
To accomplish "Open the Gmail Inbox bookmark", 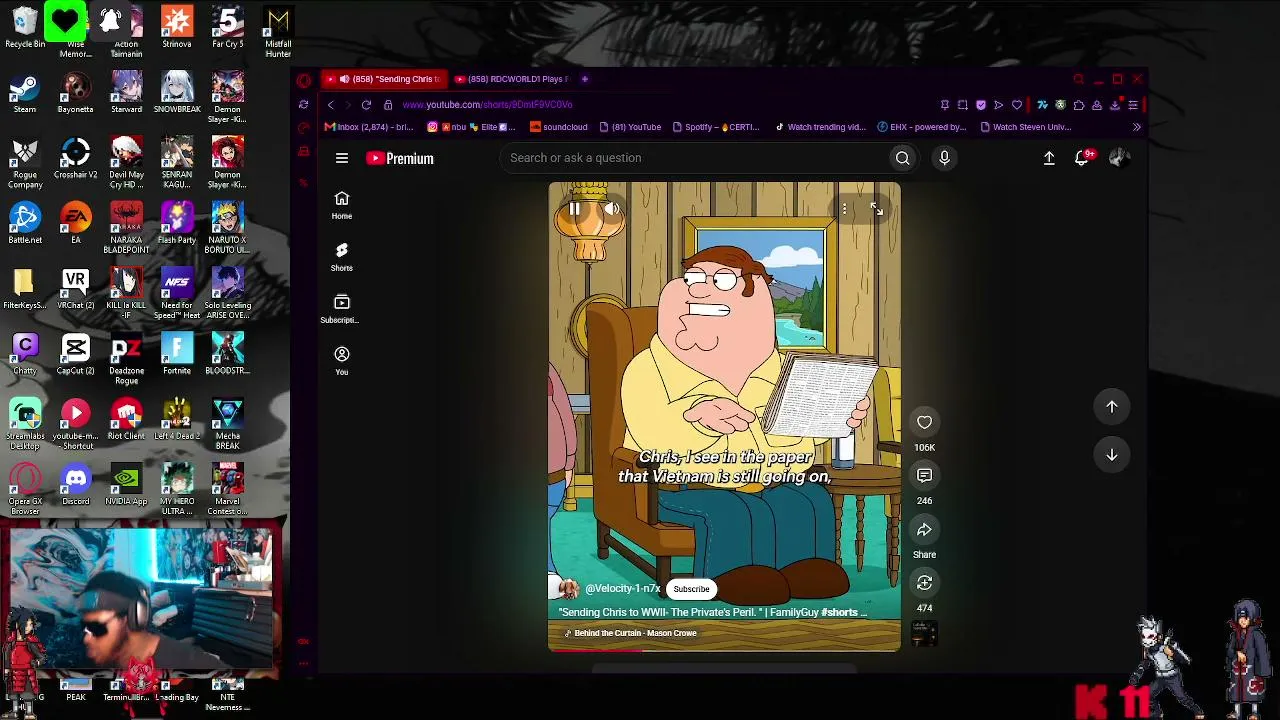I will pos(369,127).
